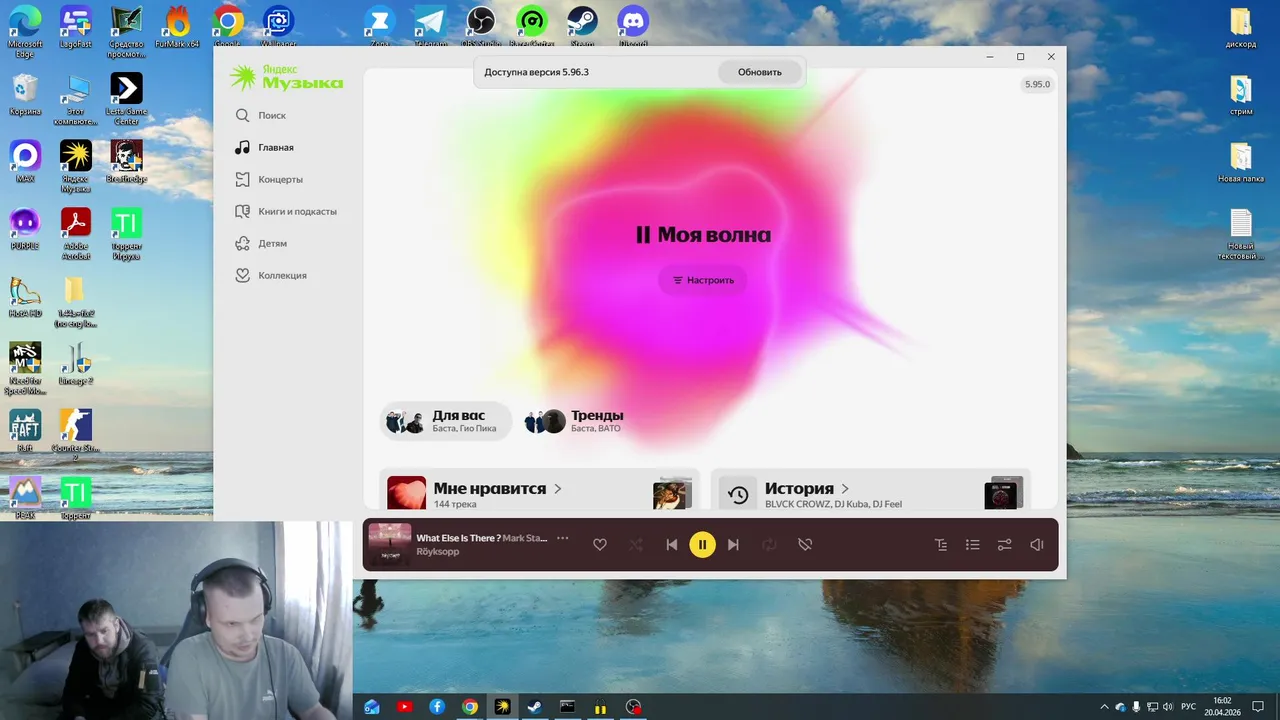The image size is (1280, 720).
Task: Open LagoFast desktop shortcut
Action: click(75, 27)
